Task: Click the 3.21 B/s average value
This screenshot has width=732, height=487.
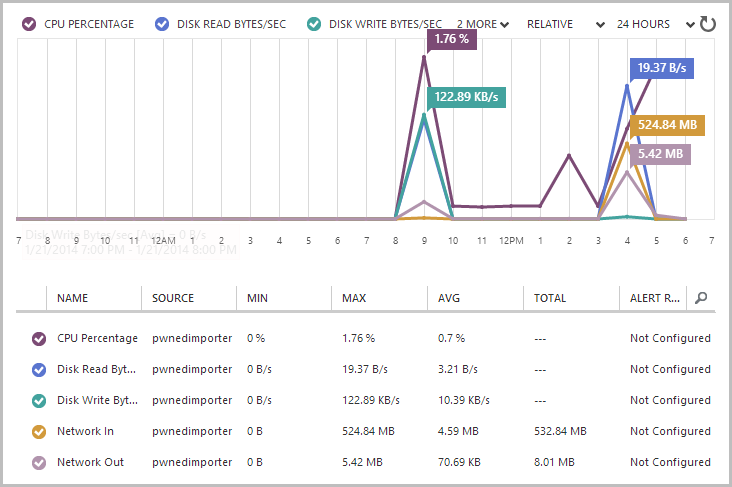Action: click(458, 369)
